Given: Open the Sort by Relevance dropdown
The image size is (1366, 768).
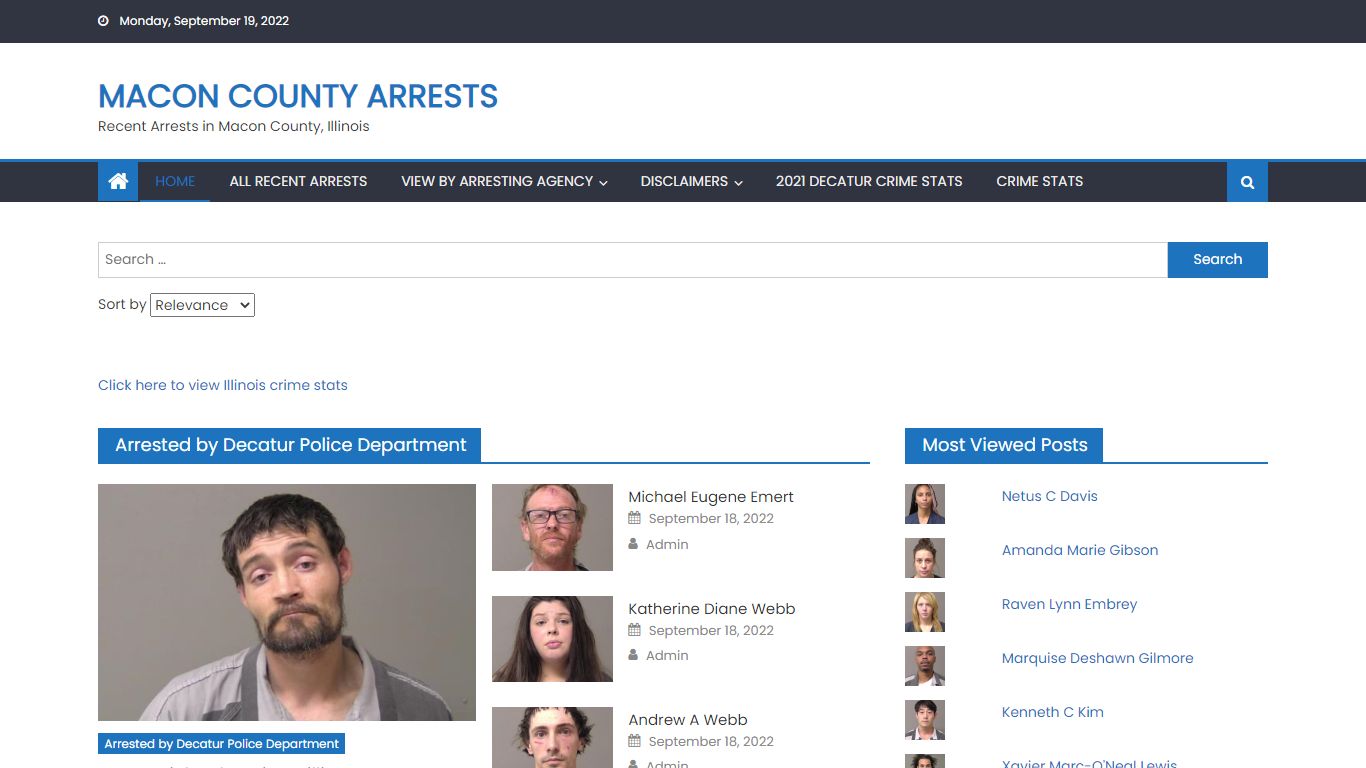Looking at the screenshot, I should click(202, 305).
